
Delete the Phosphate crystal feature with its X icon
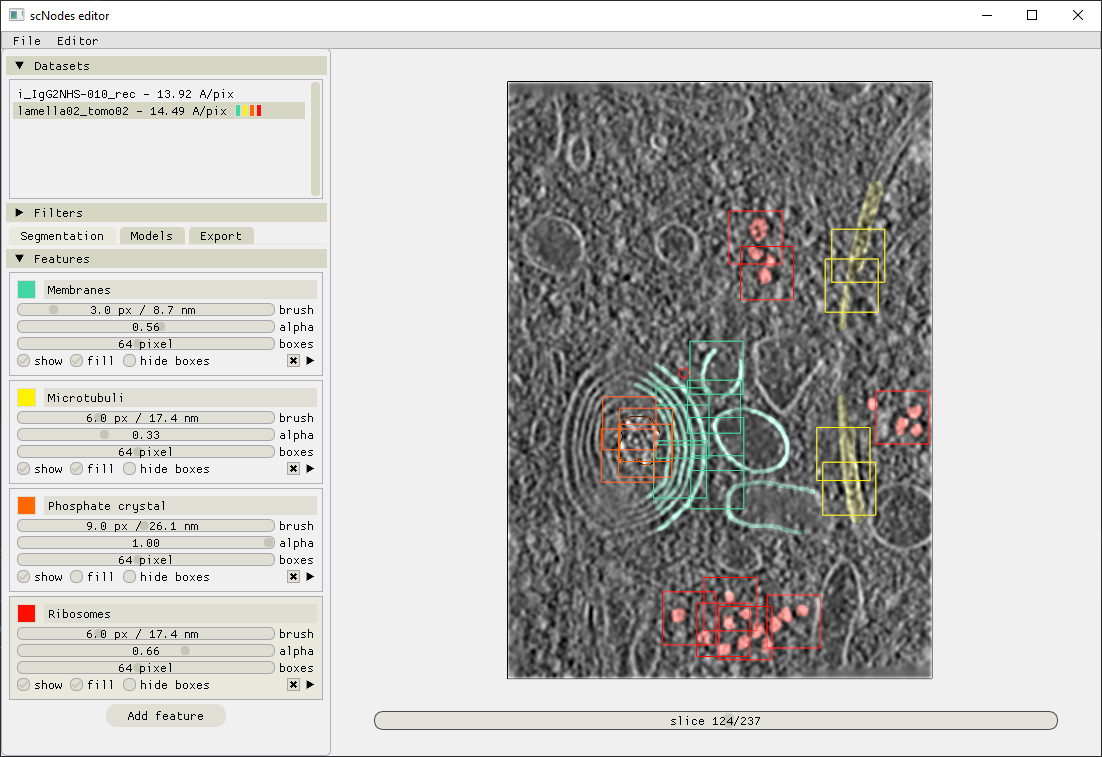tap(294, 576)
